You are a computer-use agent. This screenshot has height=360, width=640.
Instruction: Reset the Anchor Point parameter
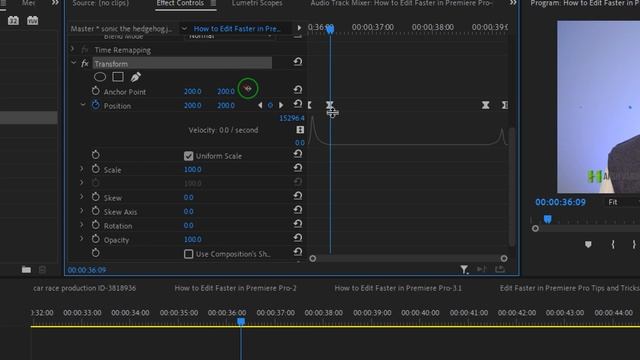tap(298, 89)
